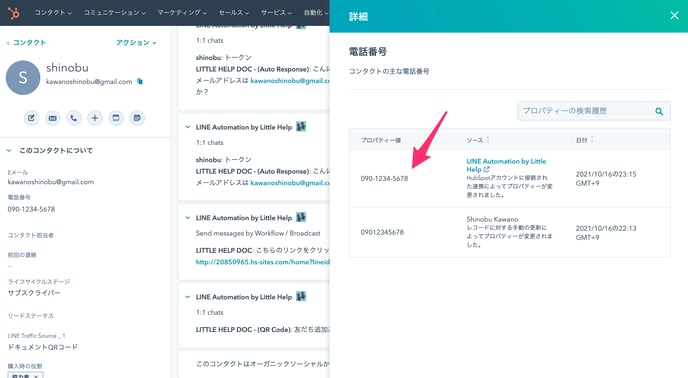Click the create note icon under shinobu
Image resolution: width=688 pixels, height=378 pixels.
click(x=32, y=118)
